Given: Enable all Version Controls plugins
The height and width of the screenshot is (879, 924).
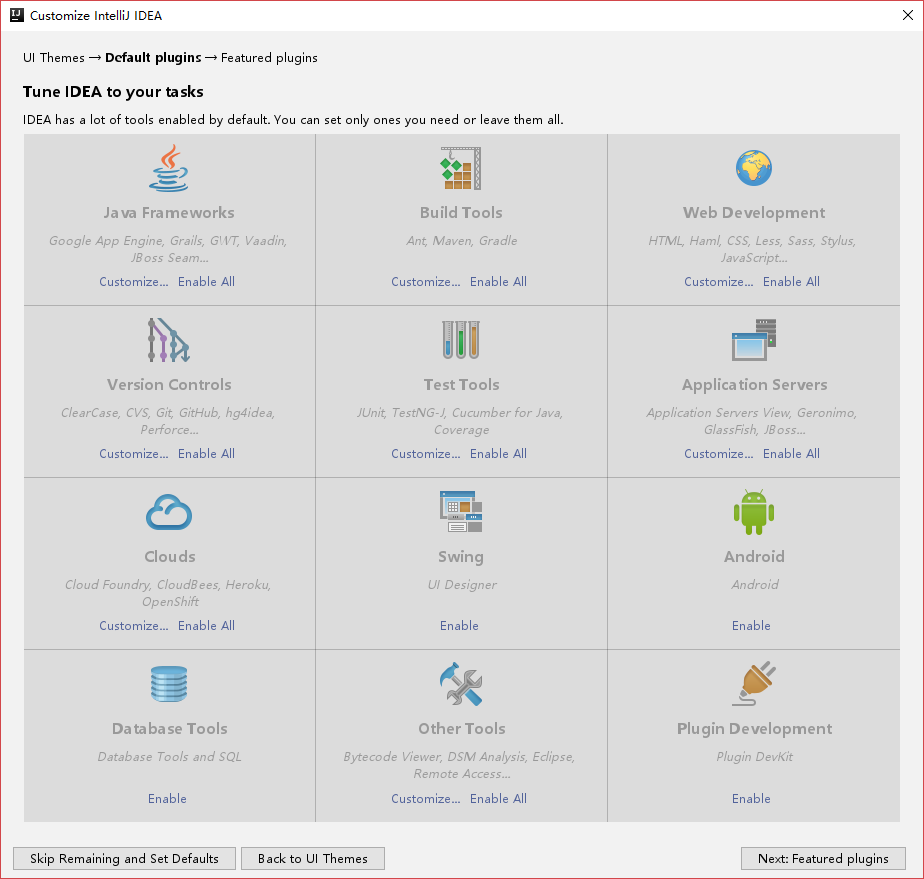Looking at the screenshot, I should point(206,454).
